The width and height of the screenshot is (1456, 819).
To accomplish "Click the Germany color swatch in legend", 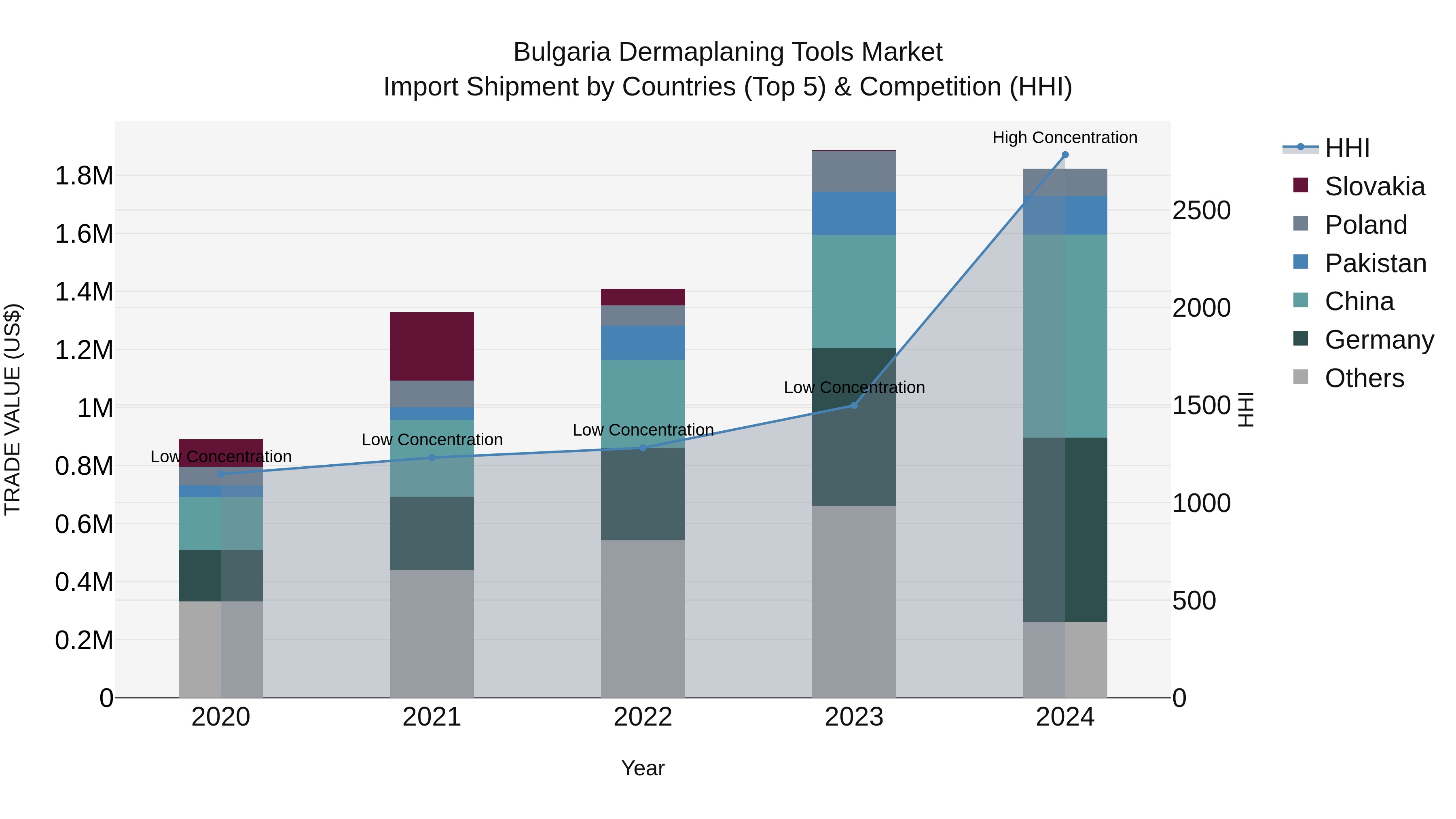I will 1301,338.
